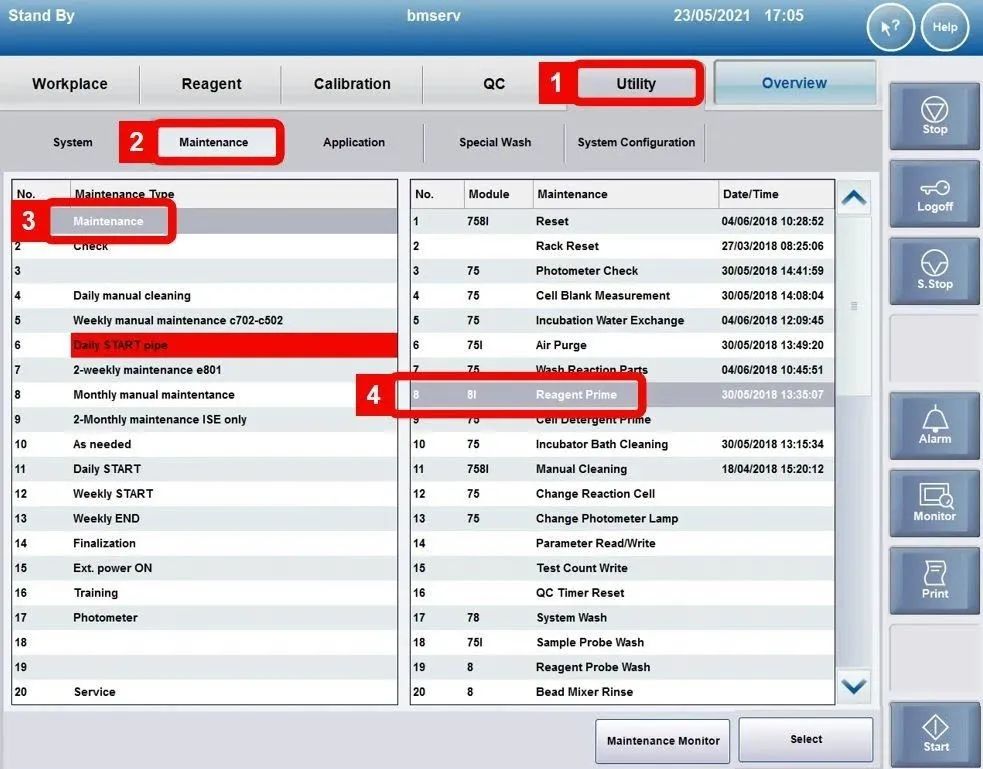Select the Rack Reset item
This screenshot has width=983, height=769.
(623, 246)
